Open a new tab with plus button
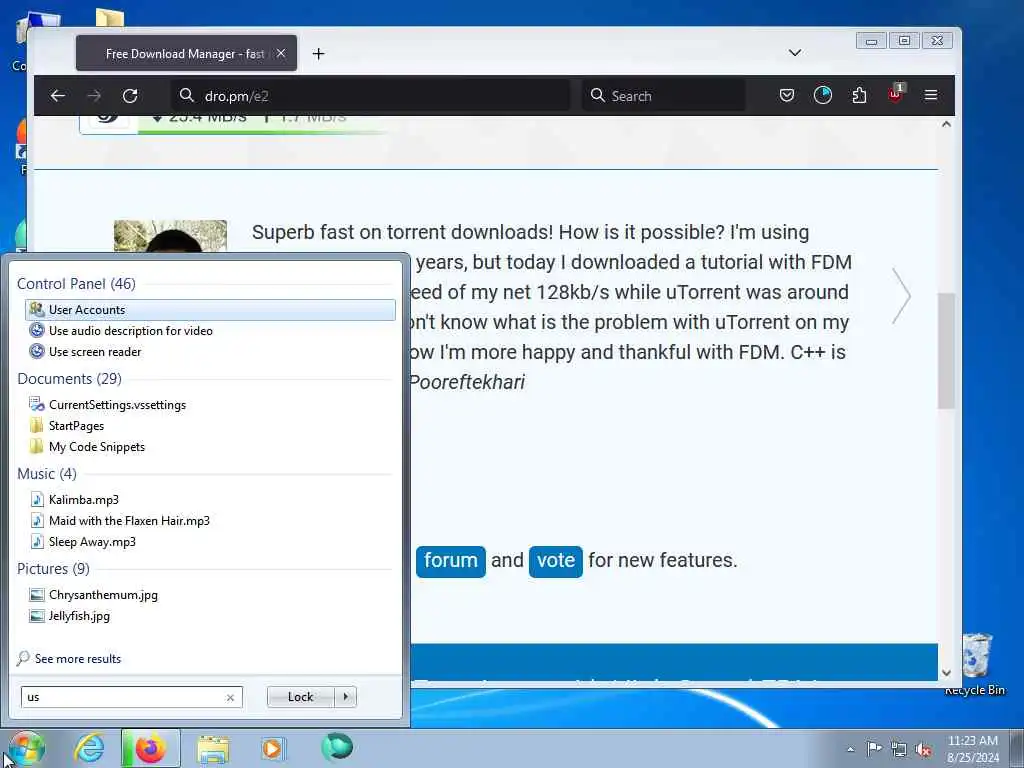The width and height of the screenshot is (1024, 768). pos(318,54)
